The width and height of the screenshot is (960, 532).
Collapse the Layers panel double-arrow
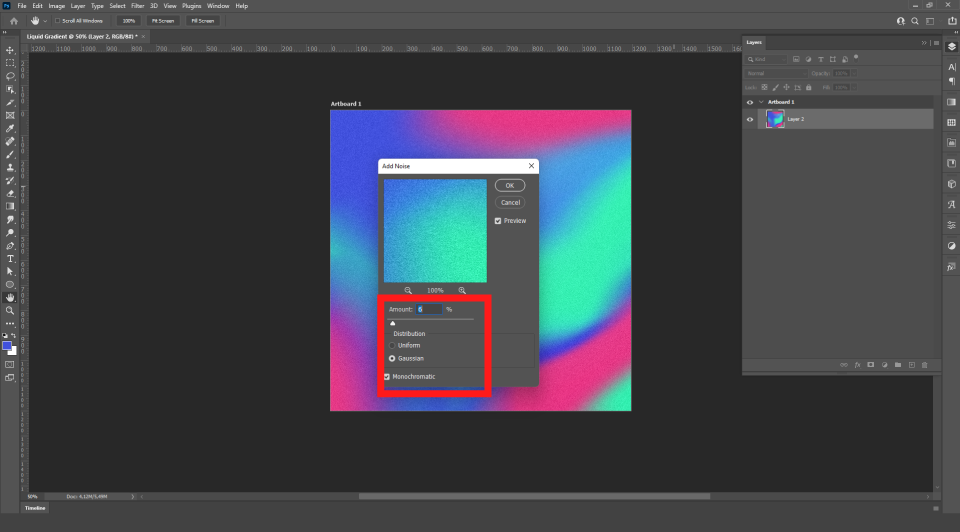pos(924,43)
